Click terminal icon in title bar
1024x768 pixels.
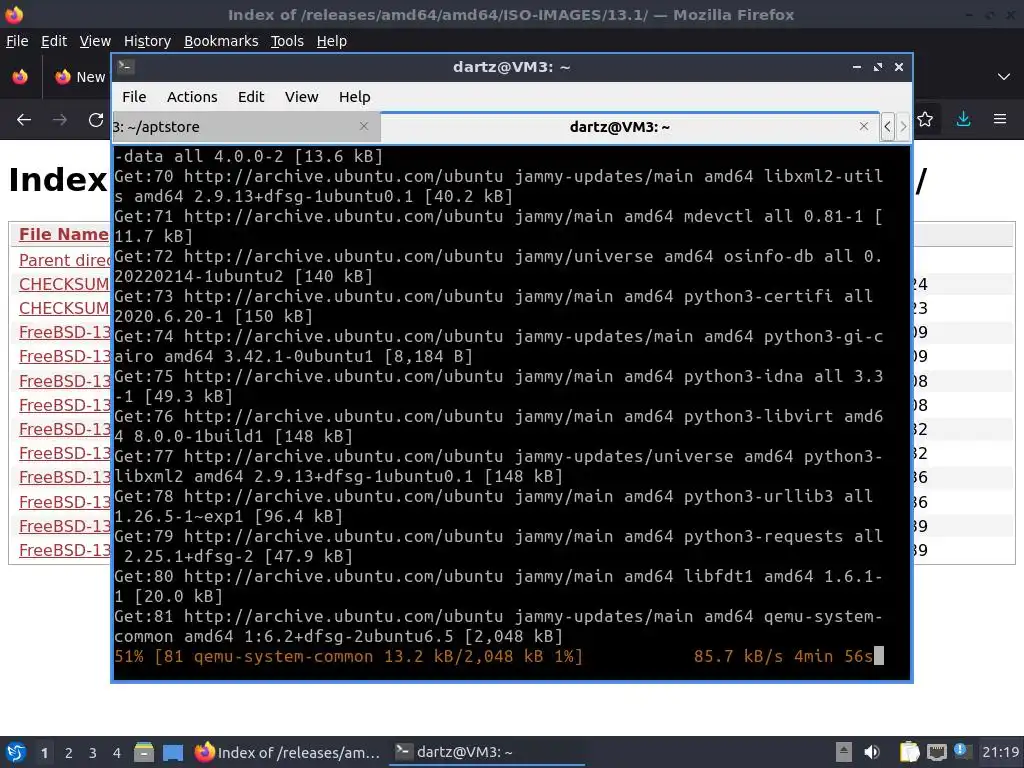click(x=126, y=67)
